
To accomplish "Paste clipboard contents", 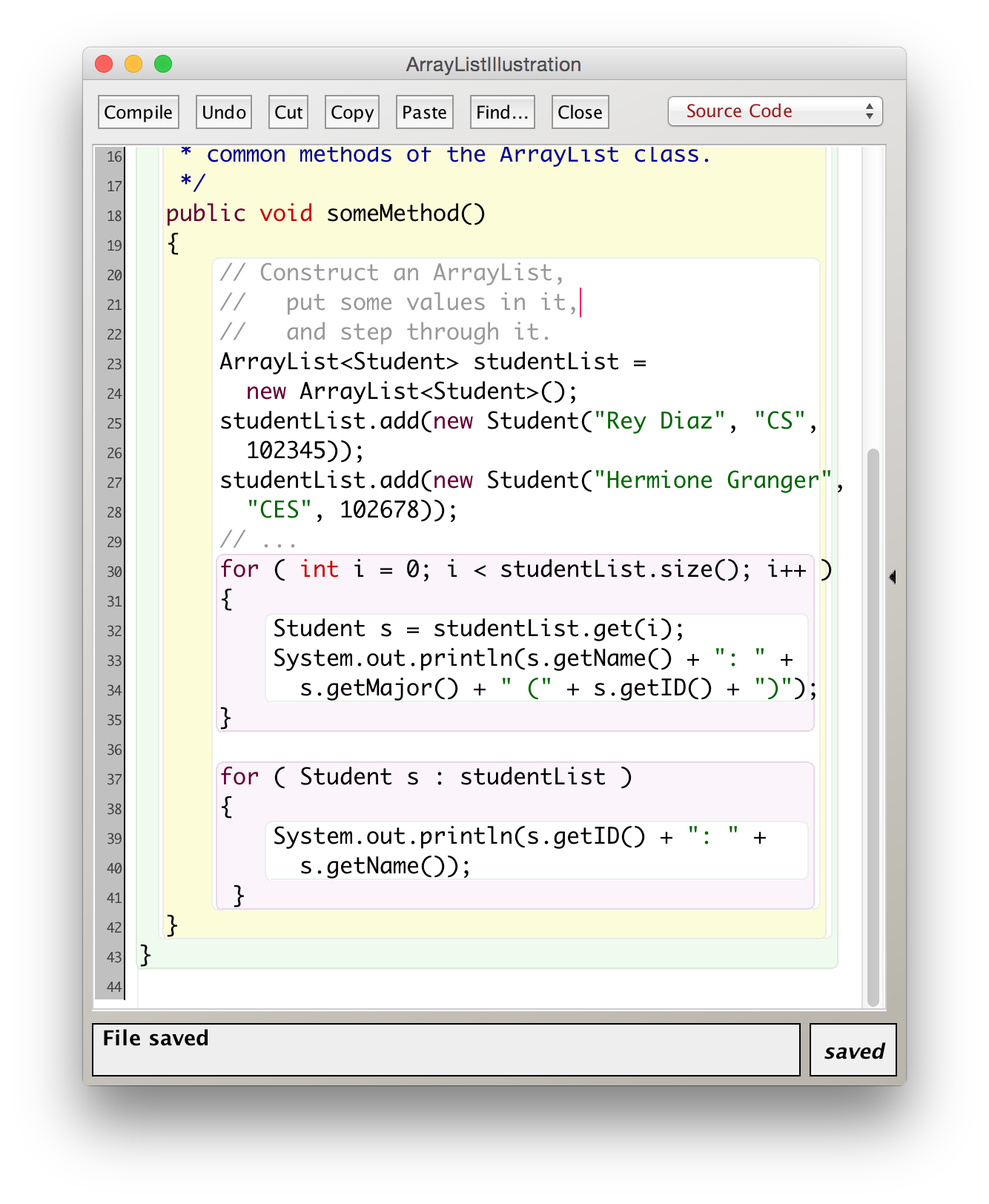I will pyautogui.click(x=425, y=112).
